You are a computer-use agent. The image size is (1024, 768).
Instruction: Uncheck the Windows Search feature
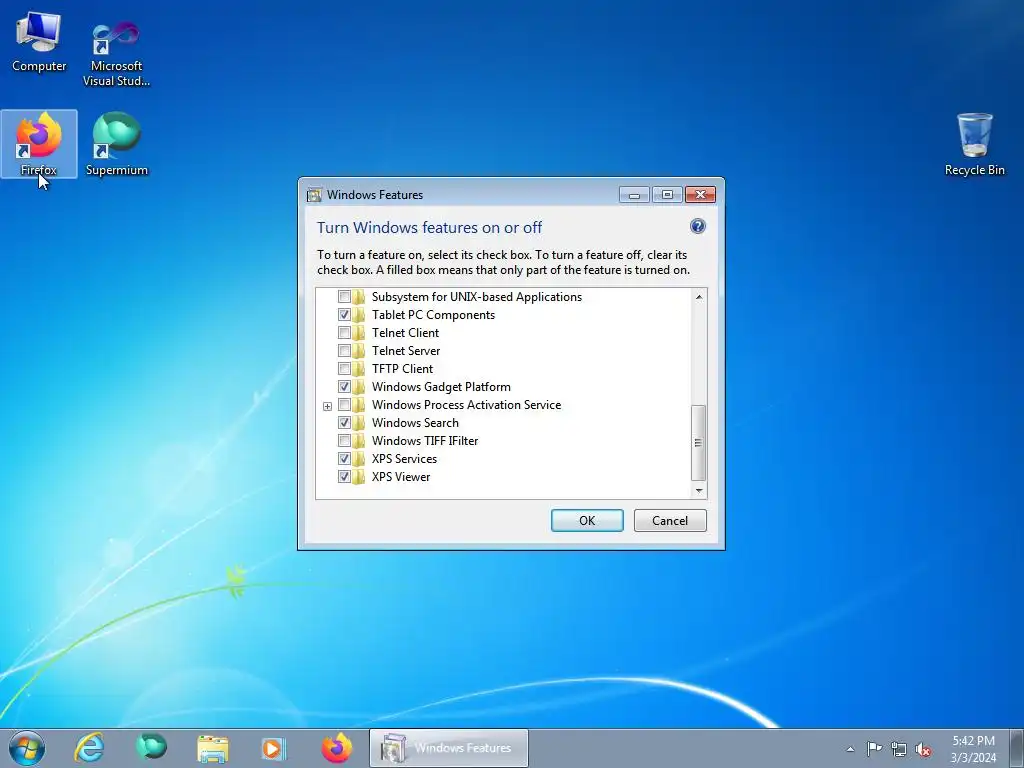[x=344, y=423]
